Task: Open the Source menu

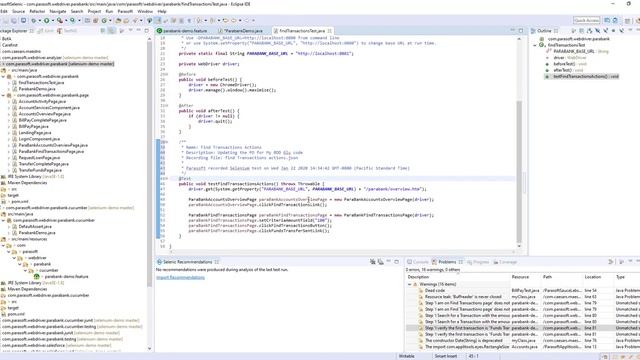Action: pos(18,11)
